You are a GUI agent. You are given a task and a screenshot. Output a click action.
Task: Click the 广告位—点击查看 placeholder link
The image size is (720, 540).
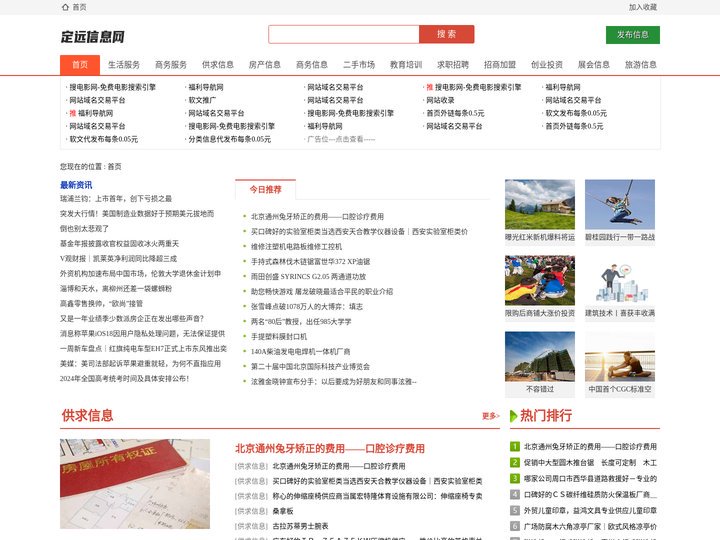[x=341, y=139]
